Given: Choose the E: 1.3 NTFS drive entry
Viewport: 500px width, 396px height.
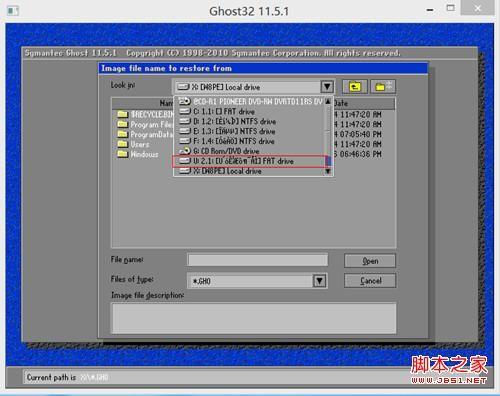Looking at the screenshot, I should pyautogui.click(x=249, y=131).
